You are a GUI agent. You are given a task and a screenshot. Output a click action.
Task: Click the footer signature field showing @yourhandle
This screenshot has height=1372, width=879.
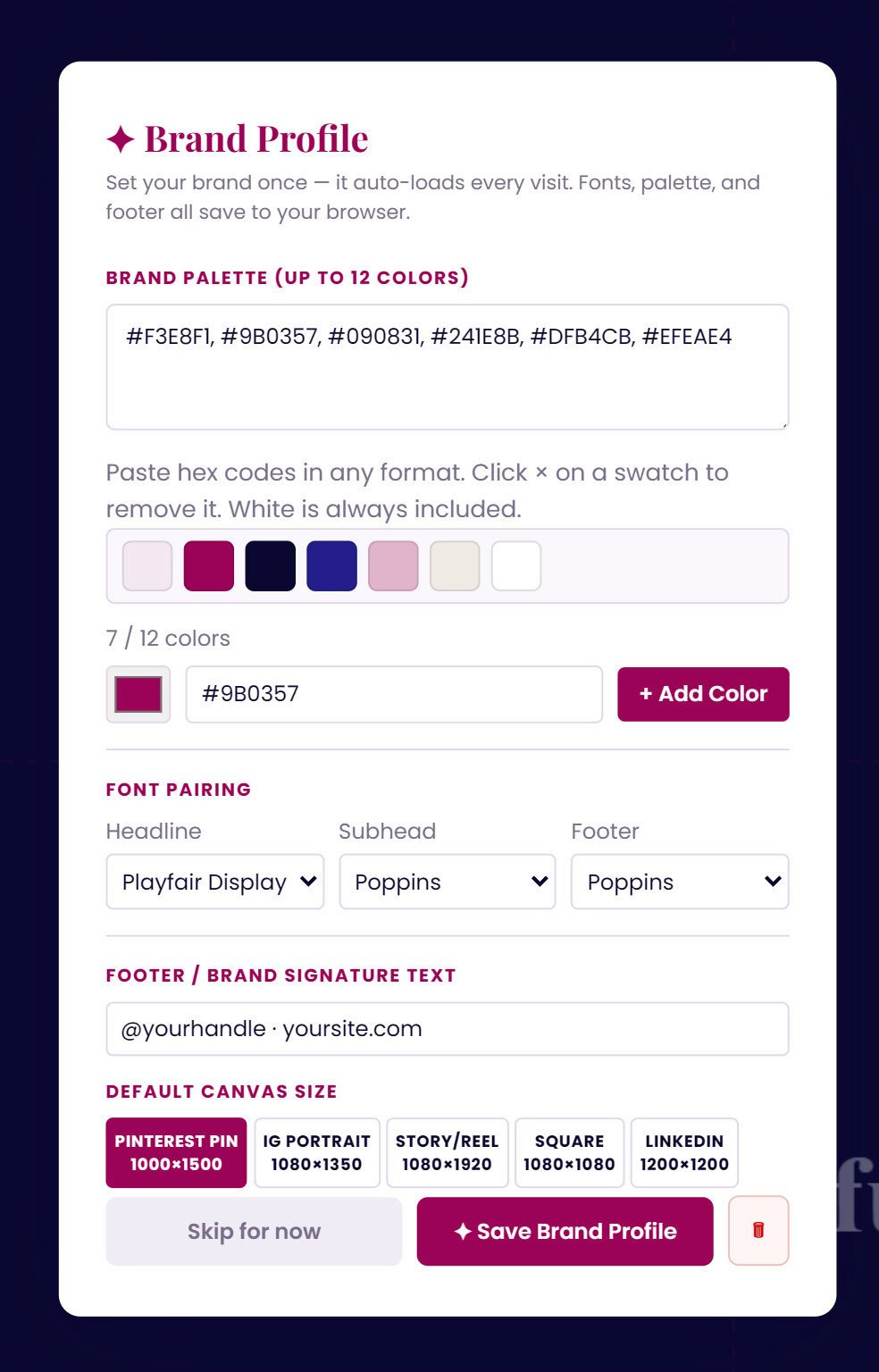[447, 1029]
